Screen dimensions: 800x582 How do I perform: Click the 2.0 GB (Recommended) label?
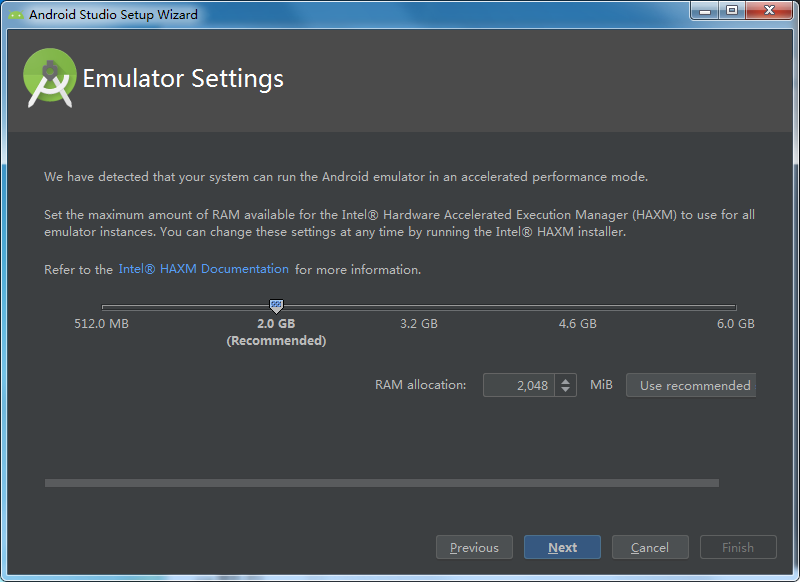pyautogui.click(x=276, y=332)
